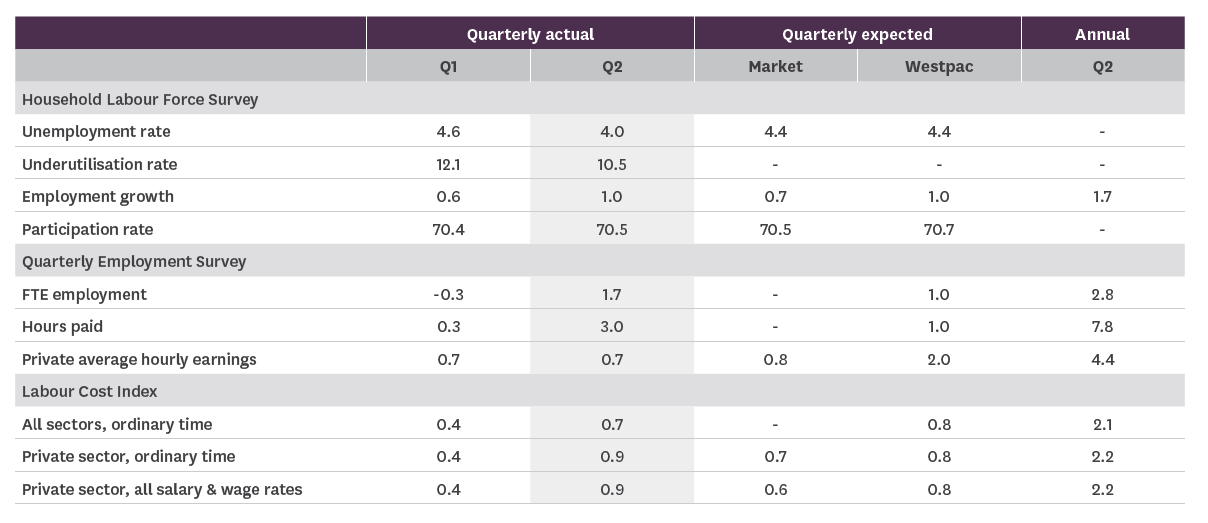Click the Quarterly expected column header
Image resolution: width=1208 pixels, height=523 pixels.
click(857, 34)
